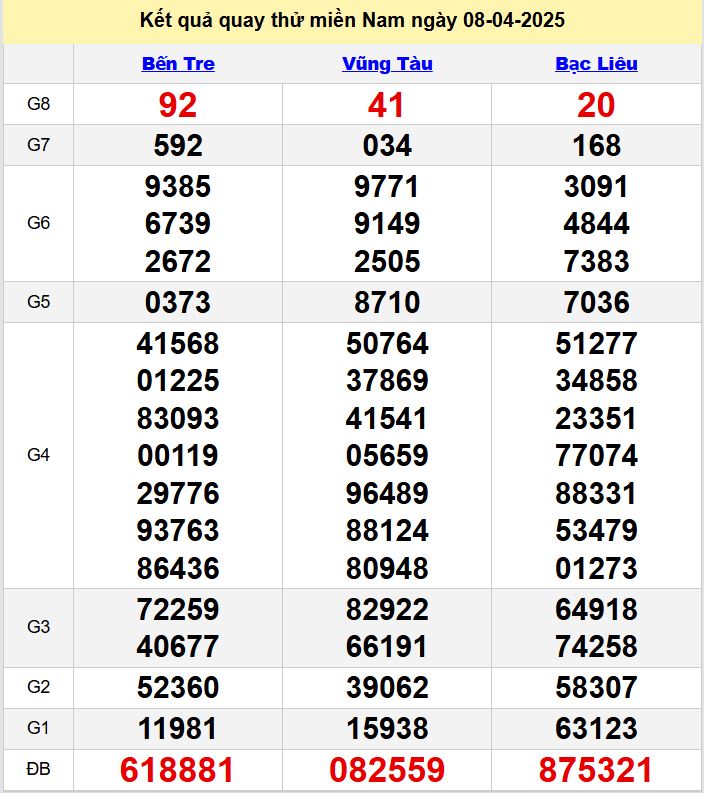Click G4 number 00119
This screenshot has height=793, width=704.
[x=178, y=455]
